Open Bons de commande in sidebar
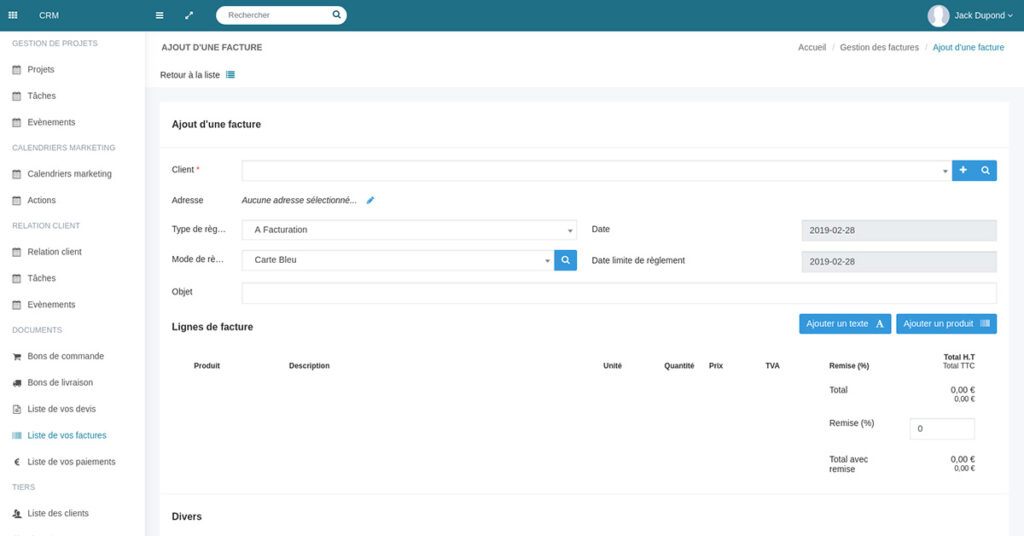 tap(65, 356)
